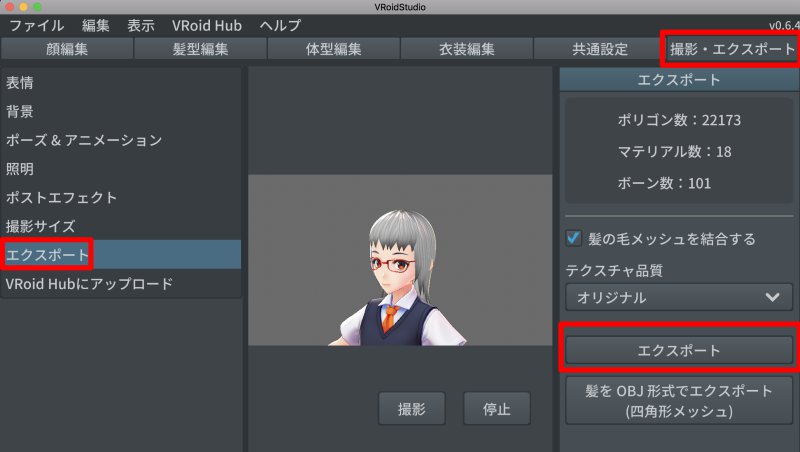
Task: Click the ボーン数：101 text
Action: coord(664,184)
